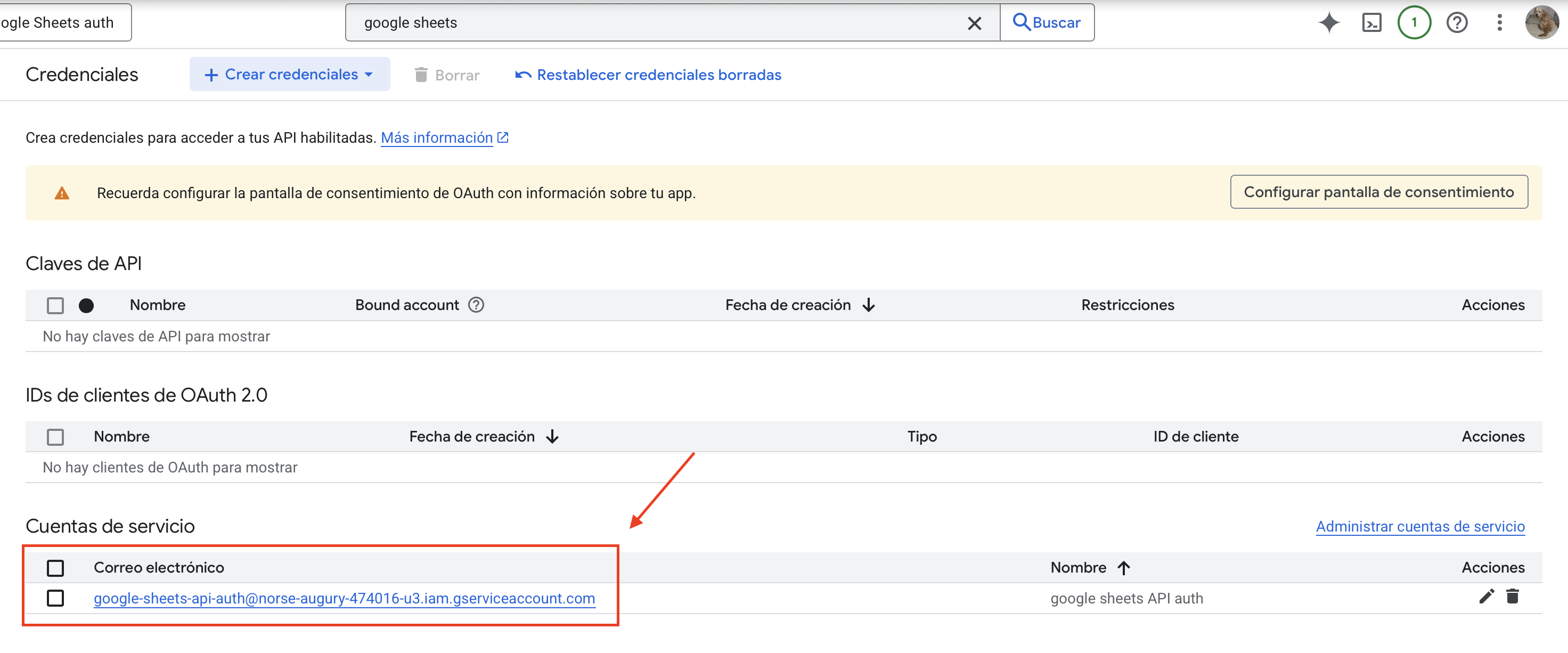Viewport: 1568px width, 653px height.
Task: Click Restablecer credenciales borradas
Action: pyautogui.click(x=648, y=75)
